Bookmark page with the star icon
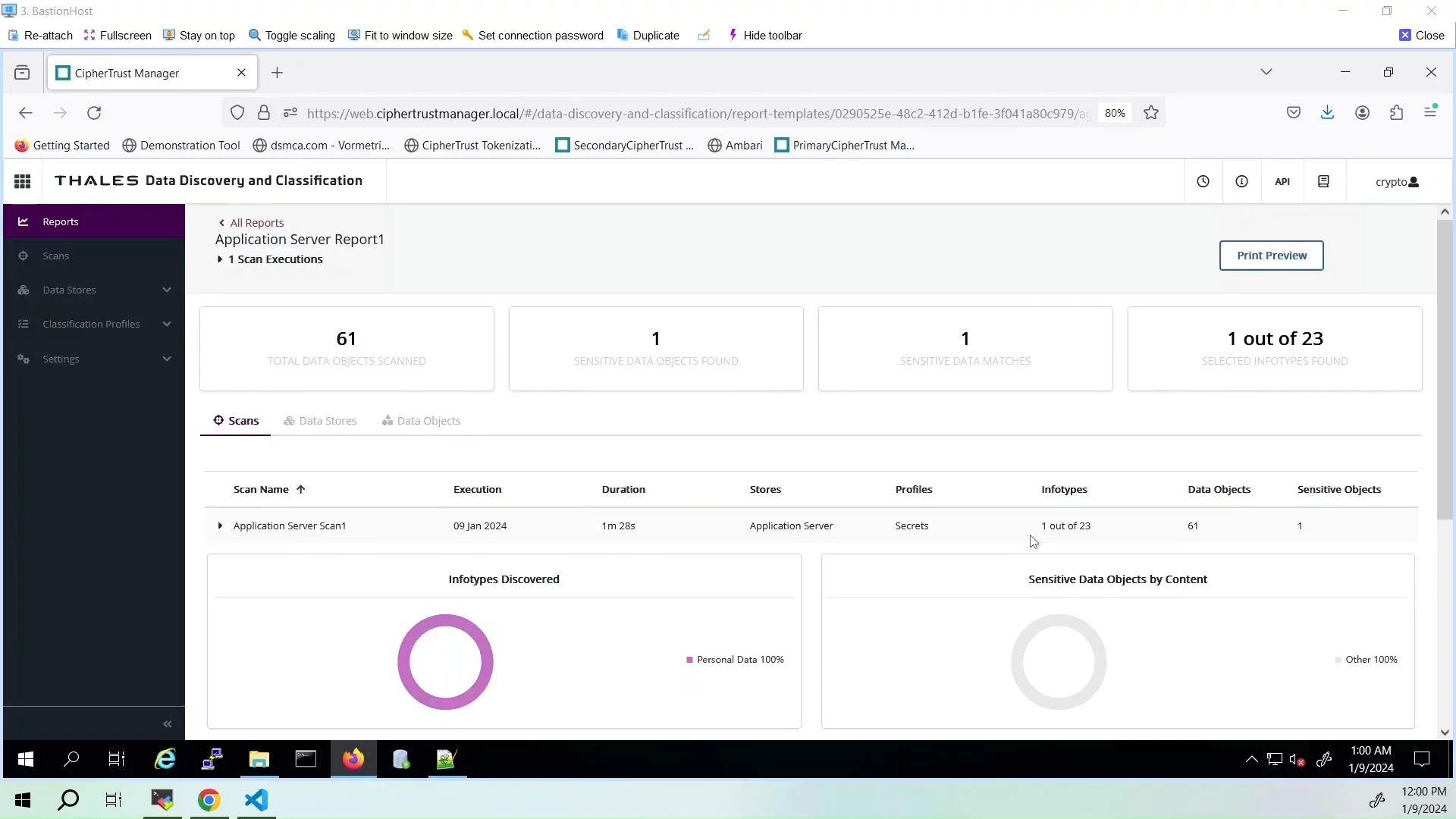This screenshot has height=819, width=1456. pos(1151,113)
